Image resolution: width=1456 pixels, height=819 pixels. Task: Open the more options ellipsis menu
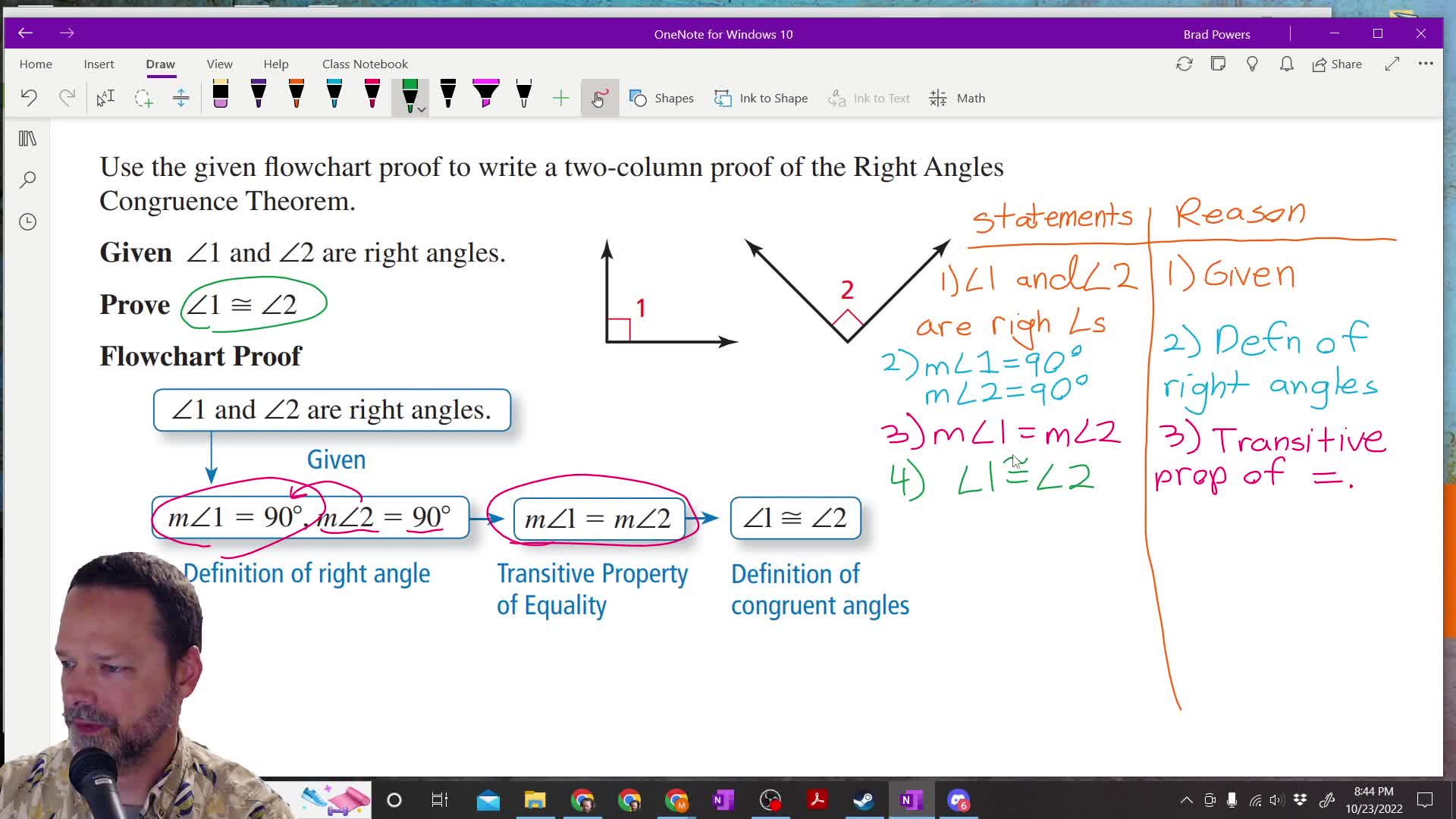pos(1426,64)
